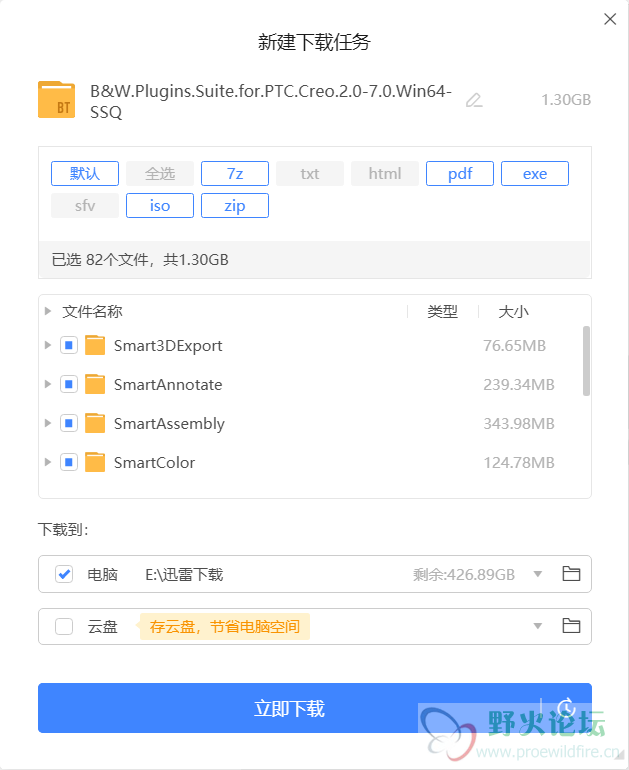Click the edit task name pencil icon

pos(474,100)
